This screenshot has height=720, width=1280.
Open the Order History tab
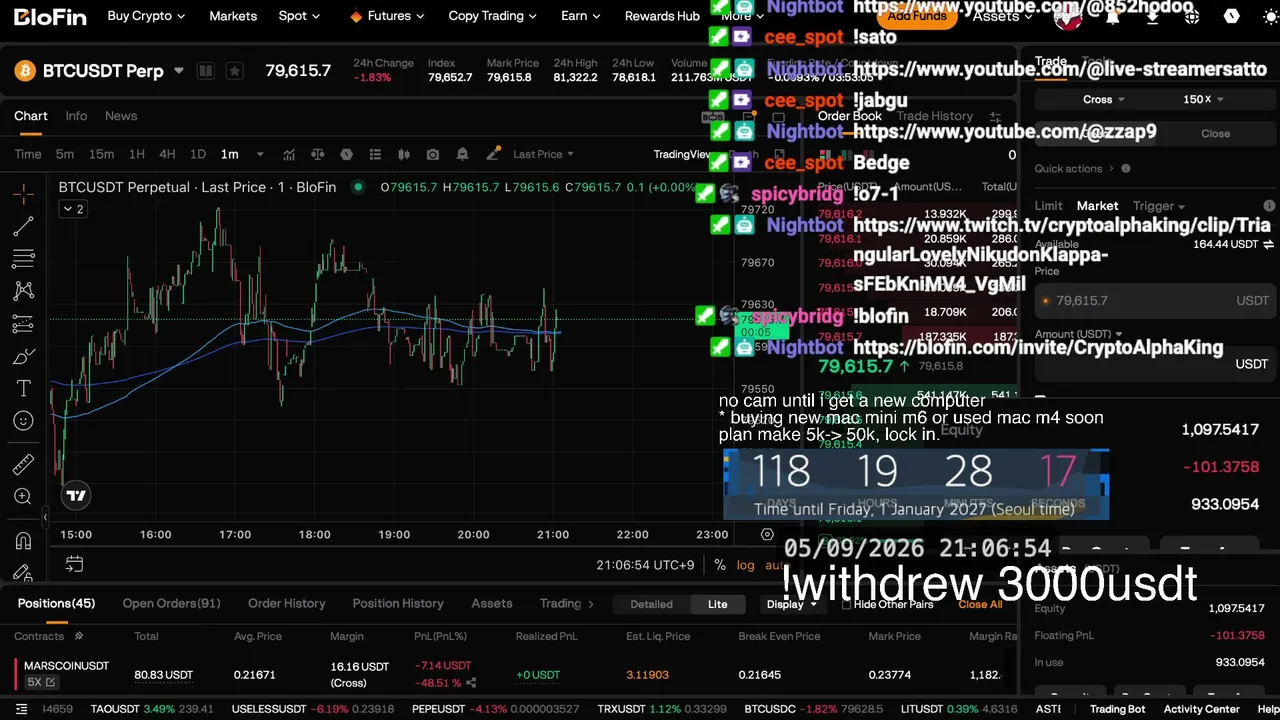(287, 603)
